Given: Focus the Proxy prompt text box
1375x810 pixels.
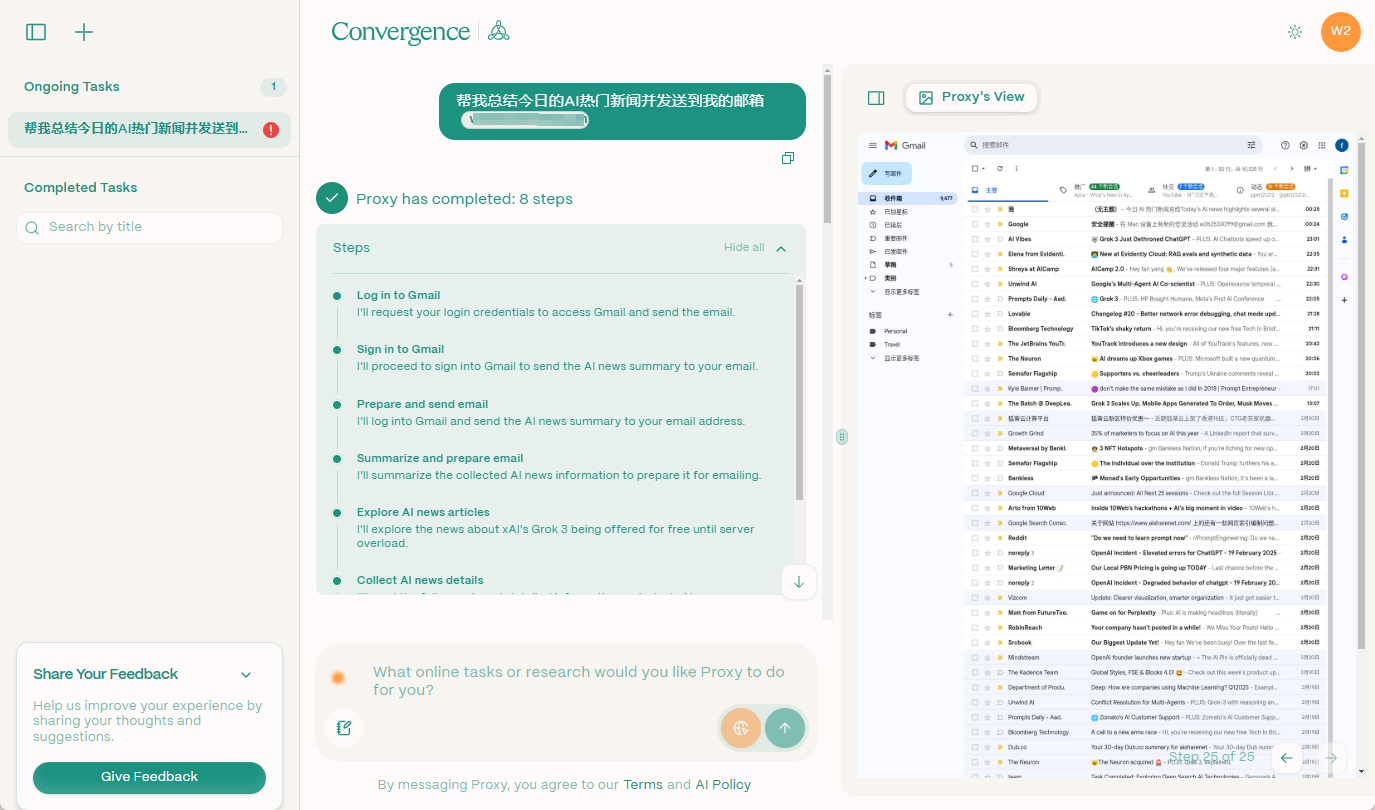Looking at the screenshot, I should pos(580,681).
